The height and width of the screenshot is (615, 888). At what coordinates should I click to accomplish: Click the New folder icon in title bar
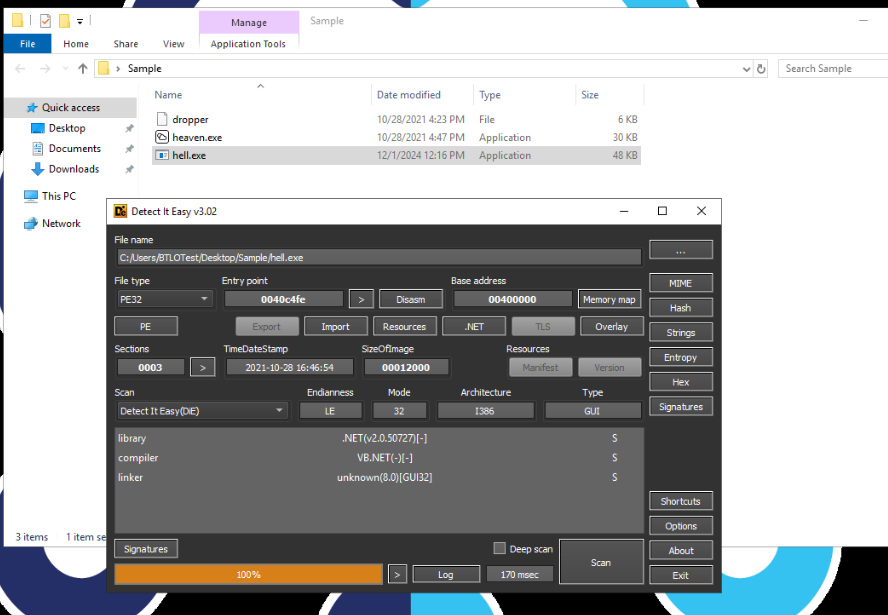[x=65, y=21]
